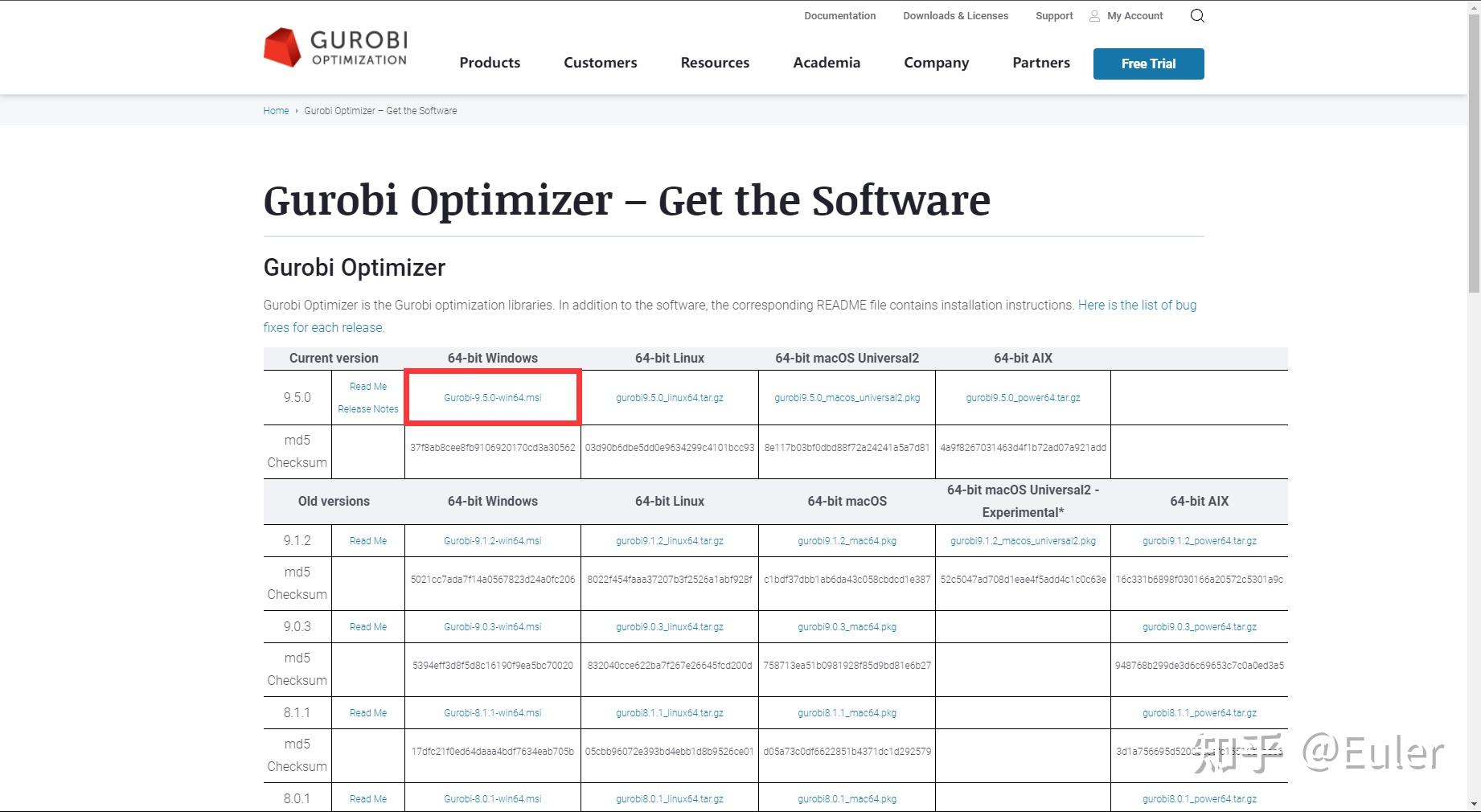Viewport: 1481px width, 812px height.
Task: Go to Documentation page
Action: [x=840, y=16]
